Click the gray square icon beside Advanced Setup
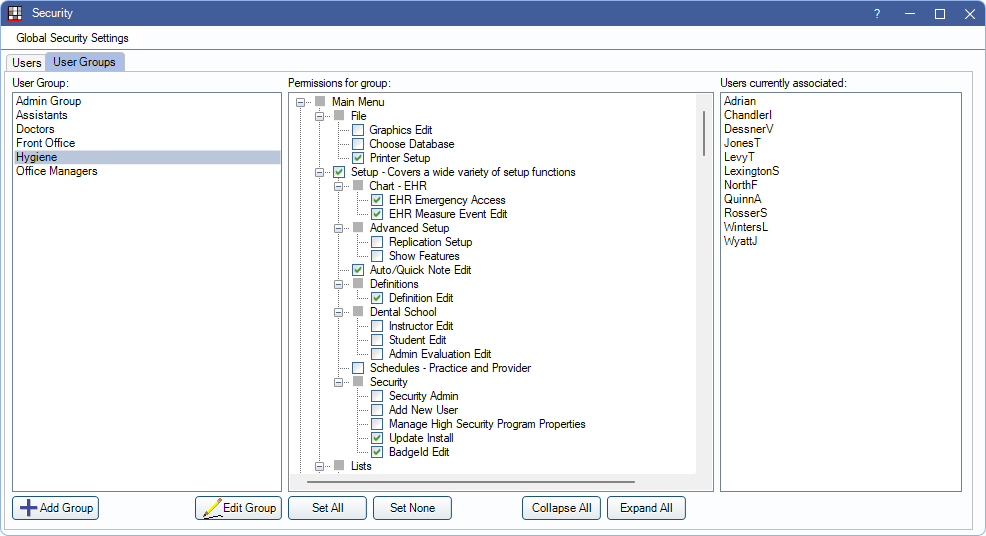Screen dimensions: 986x536 click(358, 228)
